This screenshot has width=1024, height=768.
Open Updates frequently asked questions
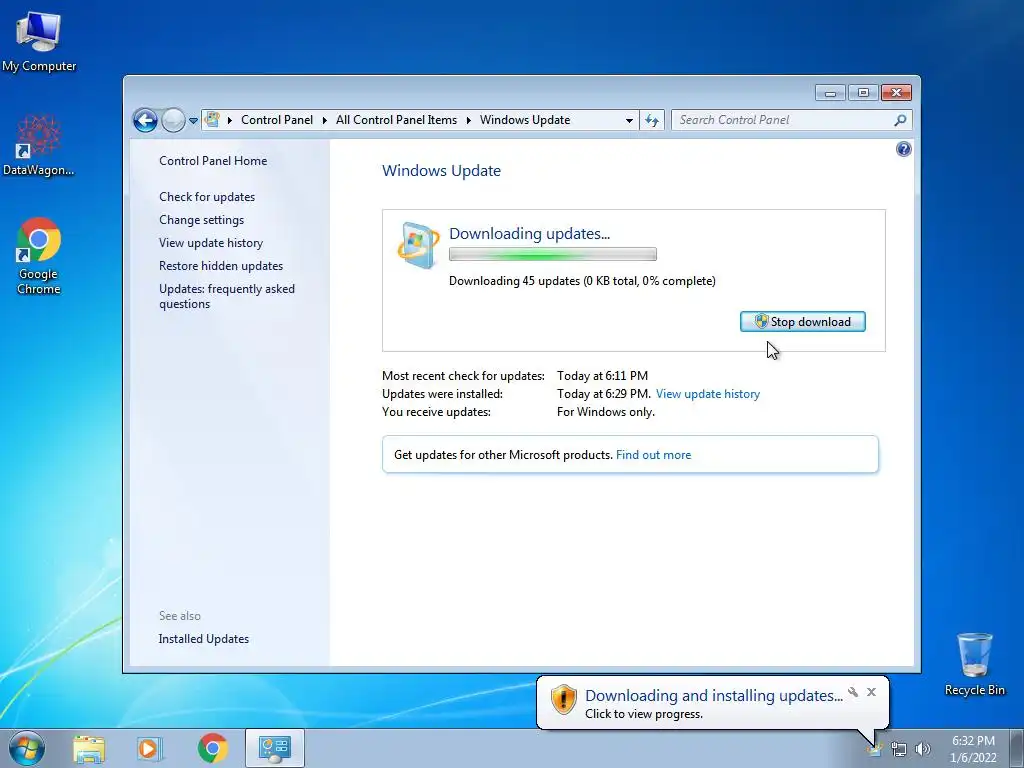pos(227,296)
